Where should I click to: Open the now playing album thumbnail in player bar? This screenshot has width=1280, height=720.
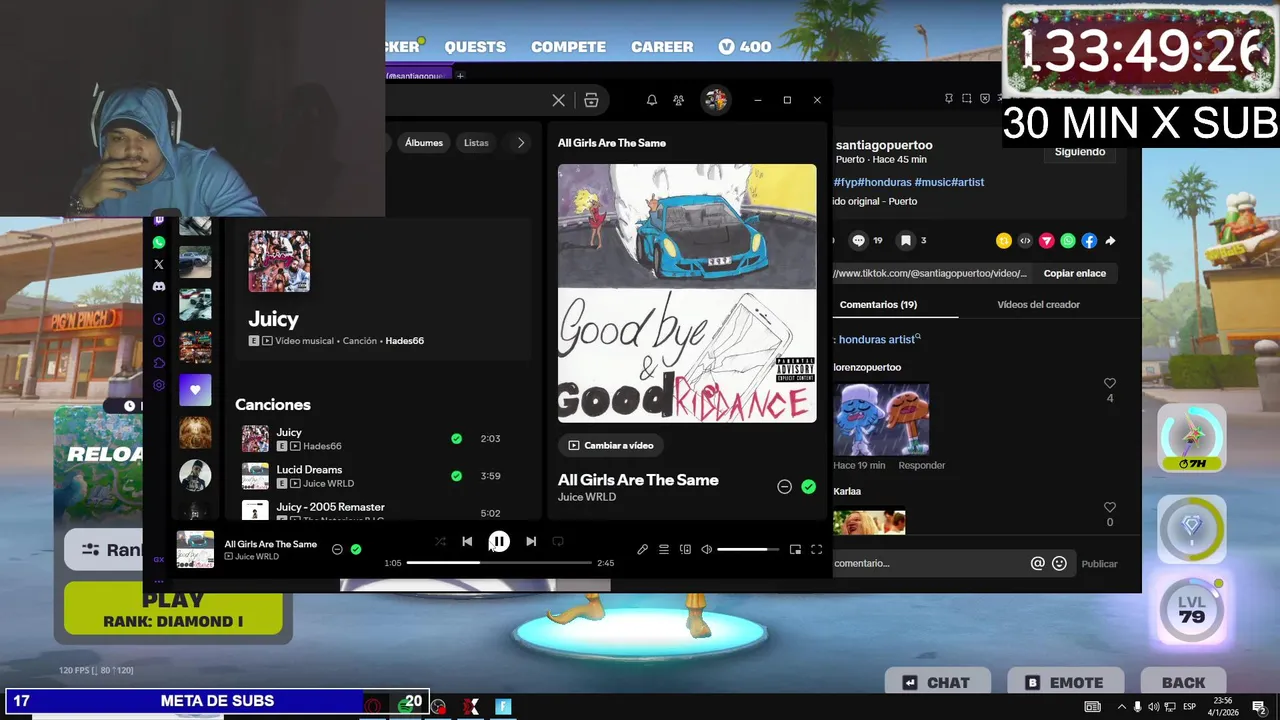pos(195,549)
